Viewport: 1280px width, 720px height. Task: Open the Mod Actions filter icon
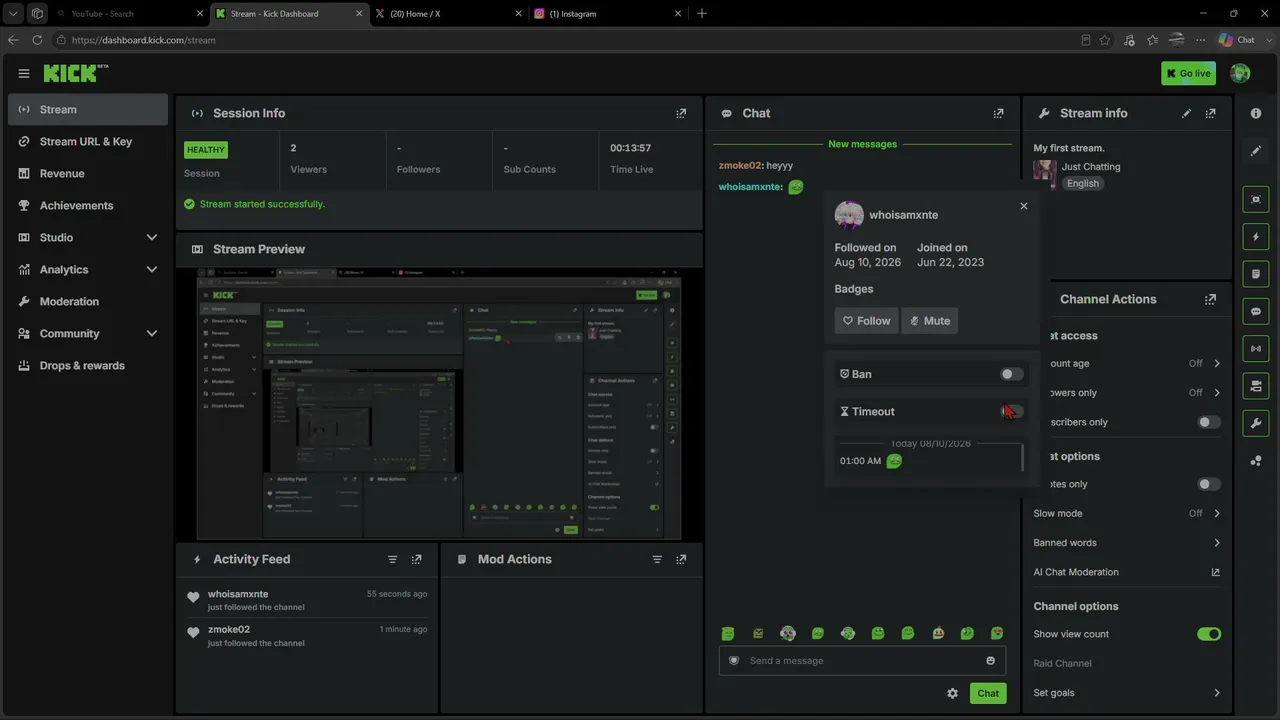pyautogui.click(x=657, y=560)
